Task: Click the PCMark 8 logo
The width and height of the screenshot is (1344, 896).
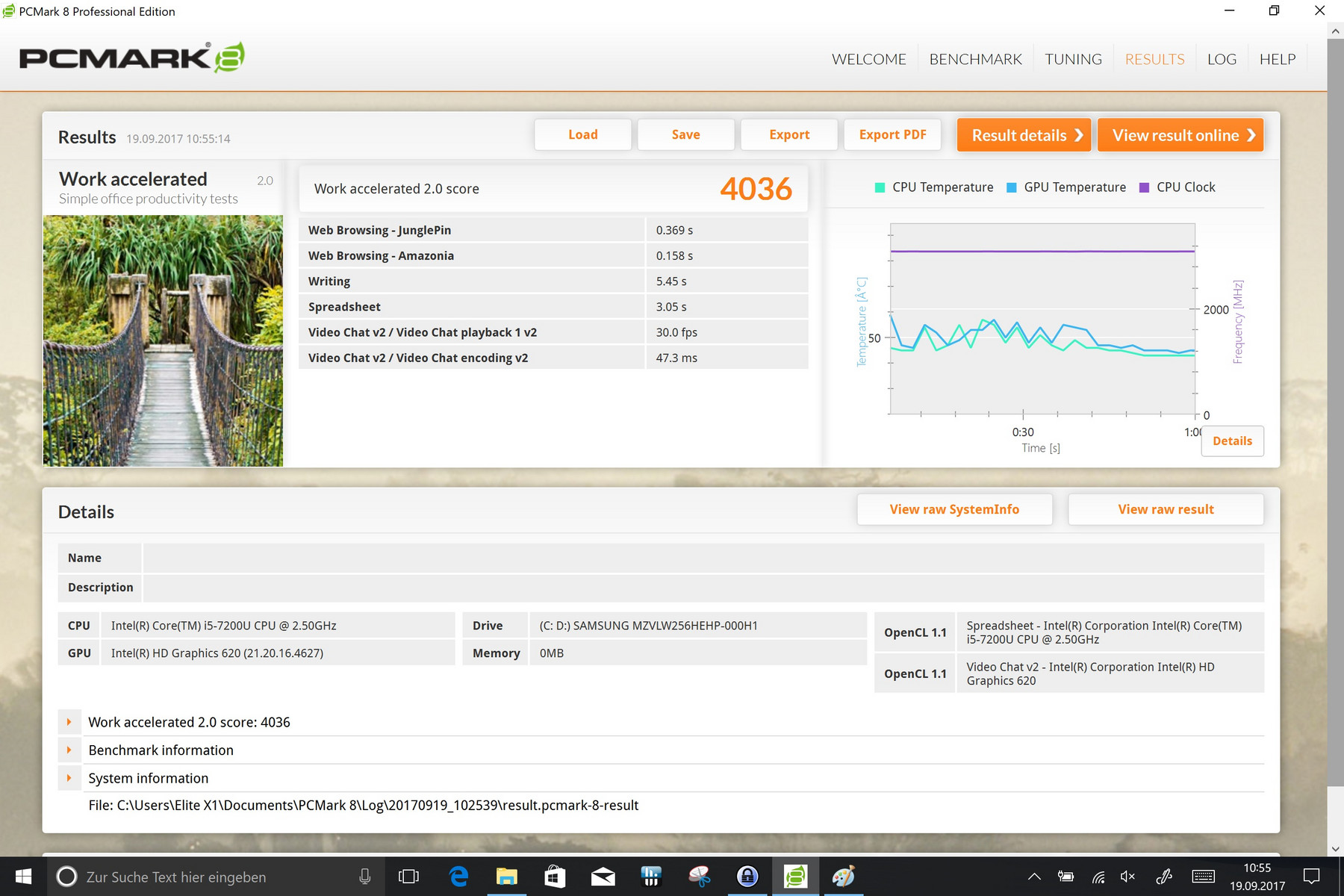Action: [131, 57]
